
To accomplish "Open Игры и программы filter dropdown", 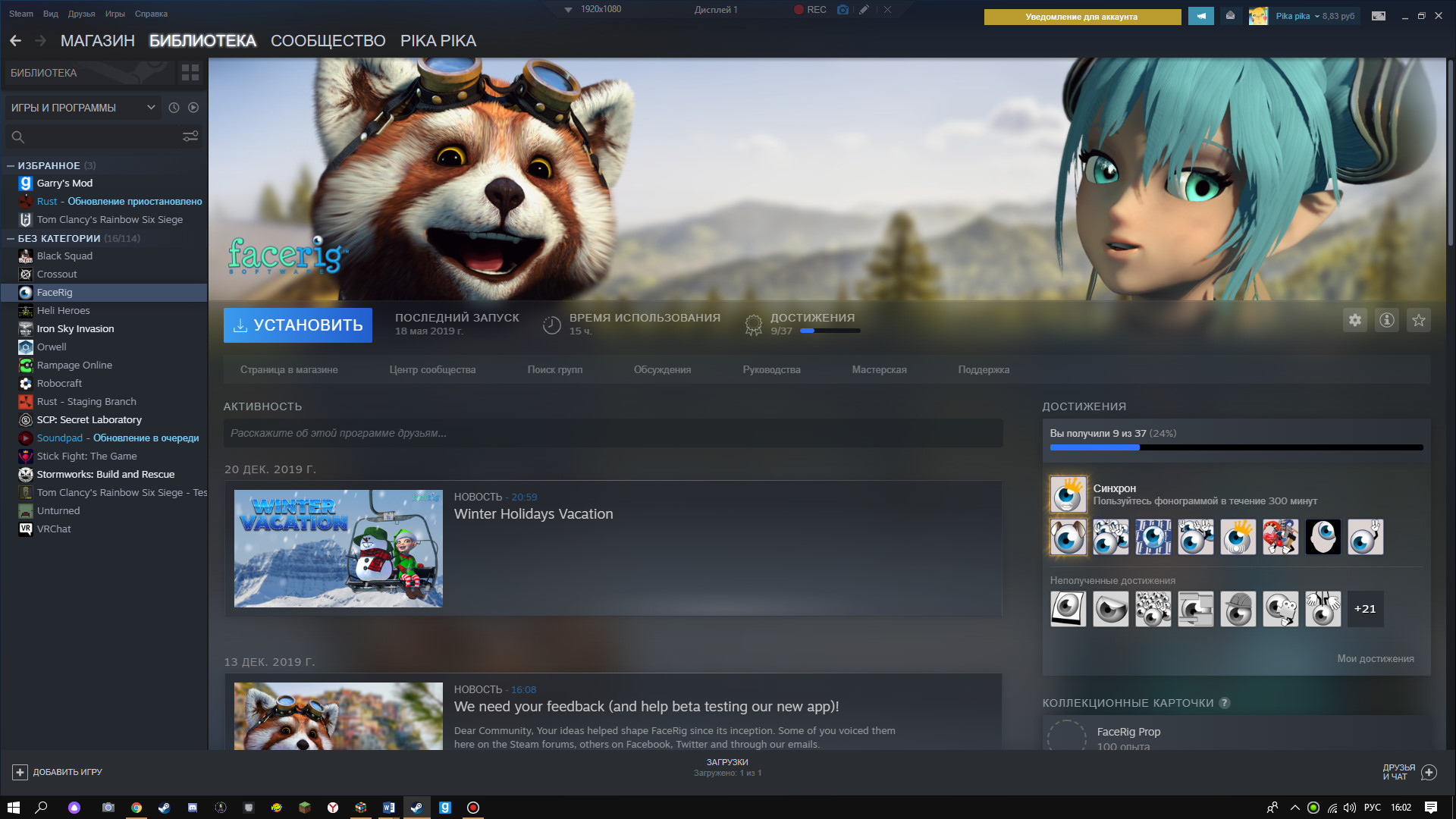I will coord(82,108).
